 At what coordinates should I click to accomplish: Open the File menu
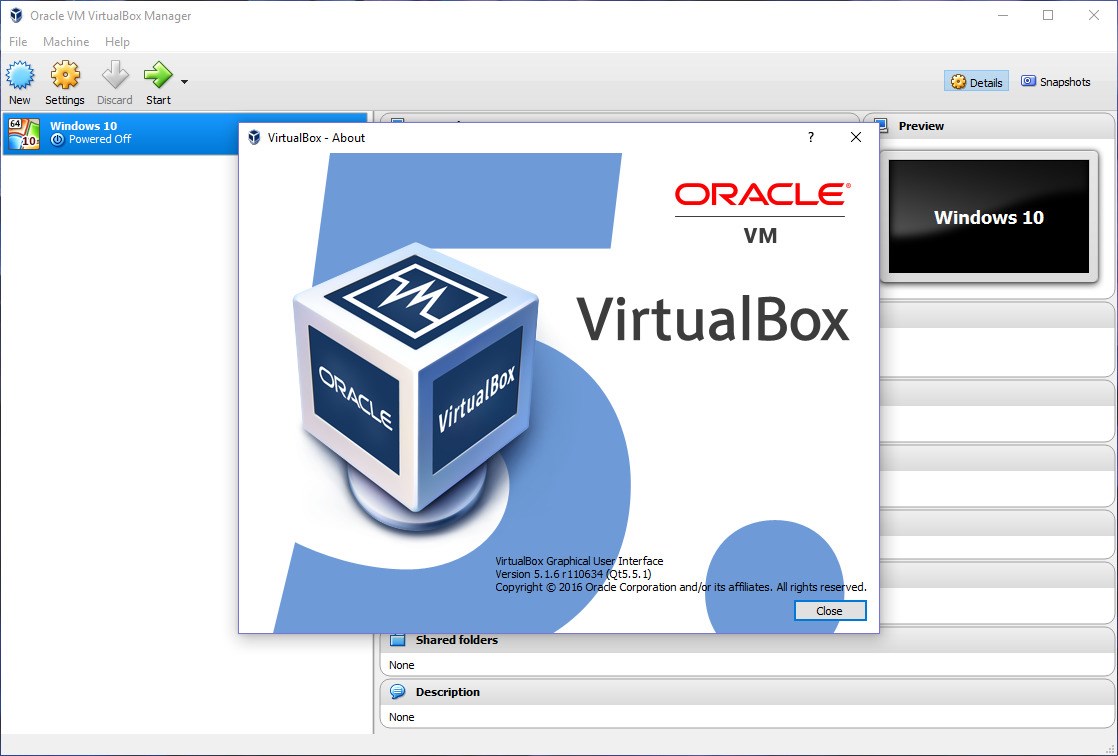coord(18,41)
